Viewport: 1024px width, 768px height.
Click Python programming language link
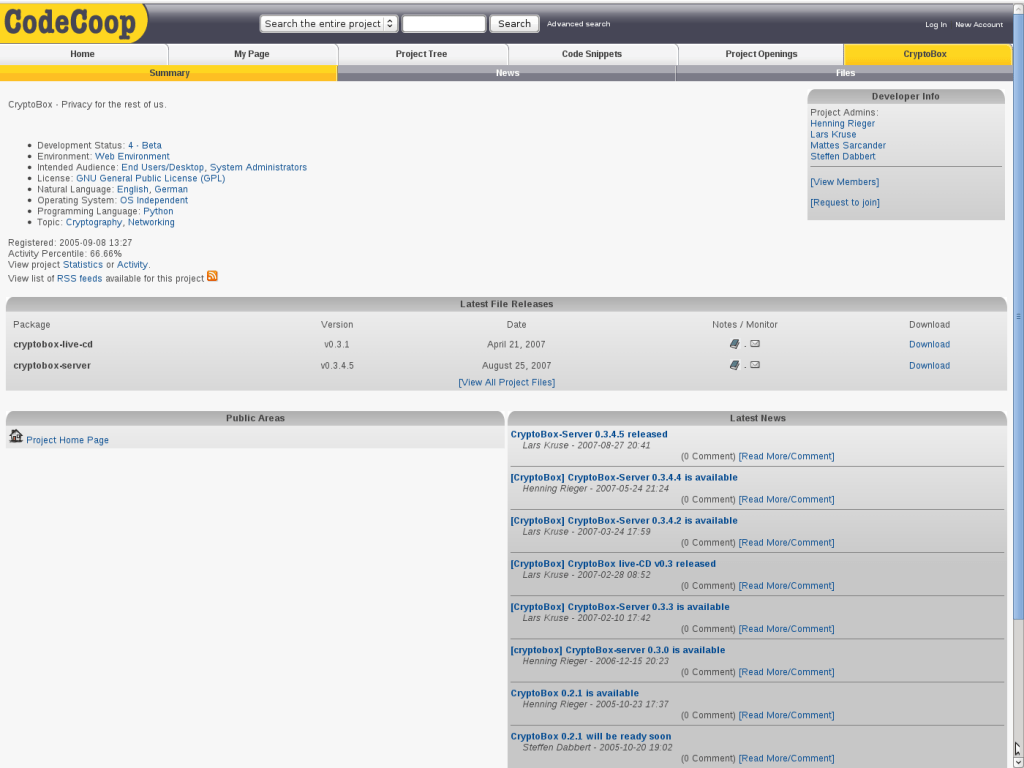pos(159,212)
